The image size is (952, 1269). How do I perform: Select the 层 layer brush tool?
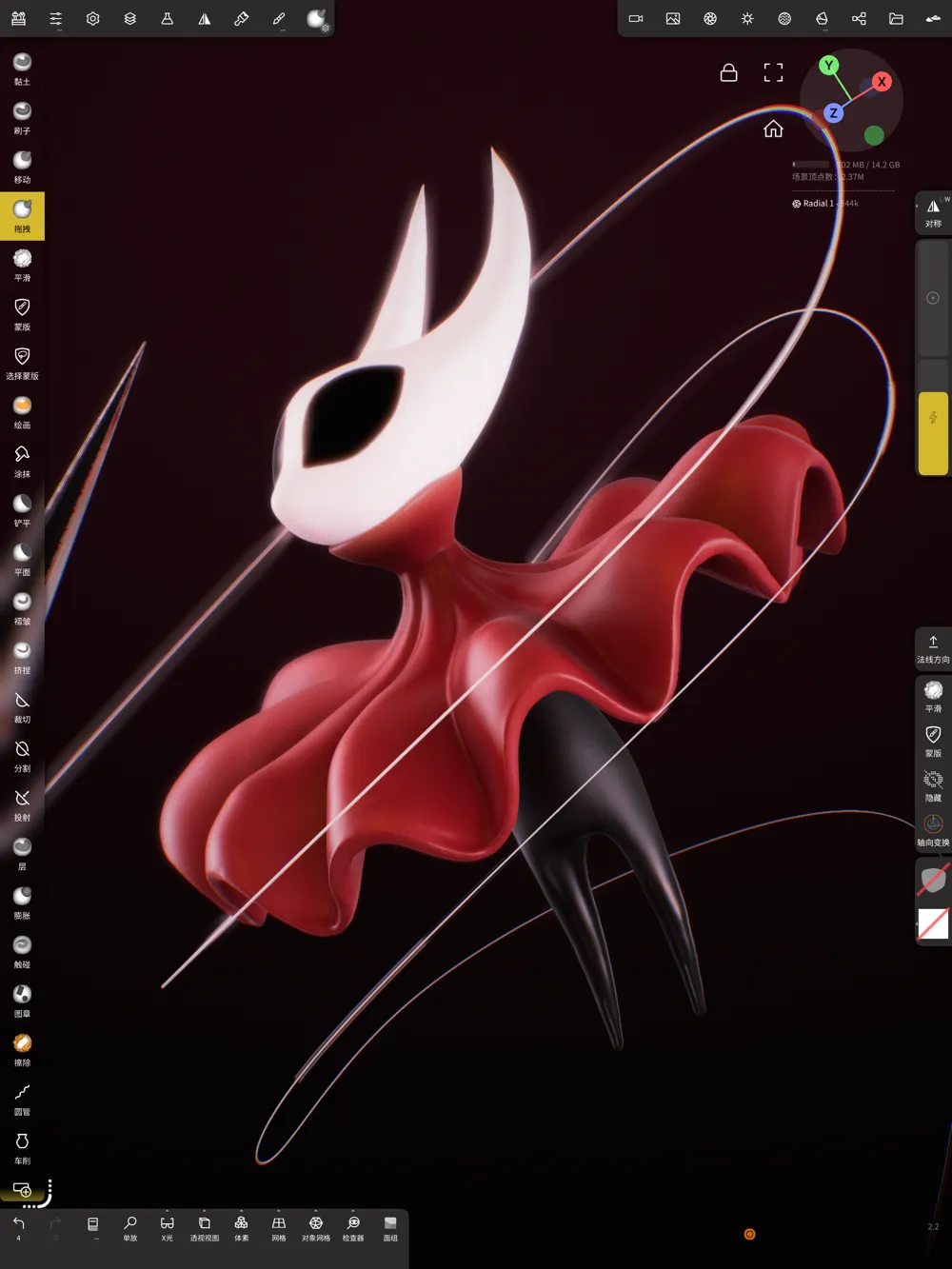tap(22, 853)
